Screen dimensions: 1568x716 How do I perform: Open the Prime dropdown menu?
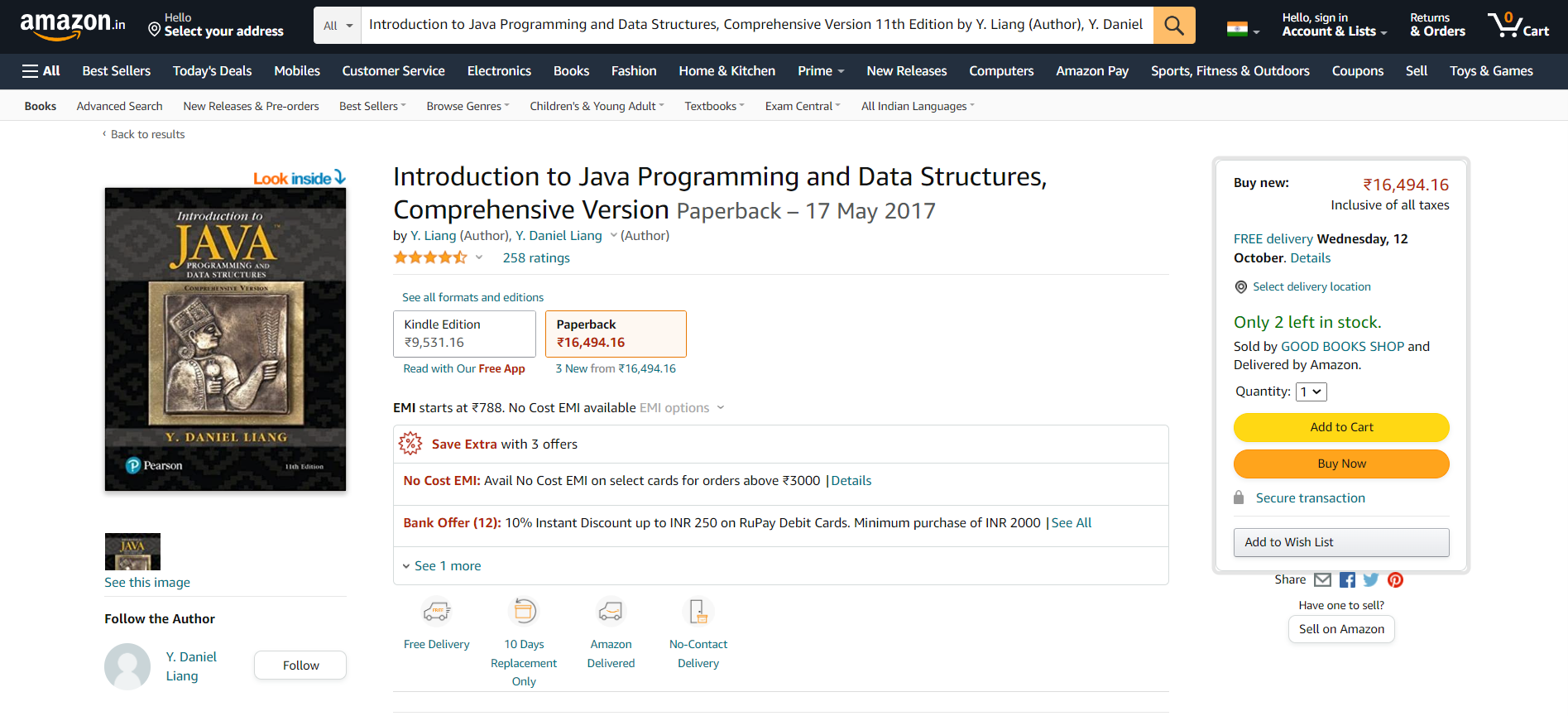coord(821,71)
